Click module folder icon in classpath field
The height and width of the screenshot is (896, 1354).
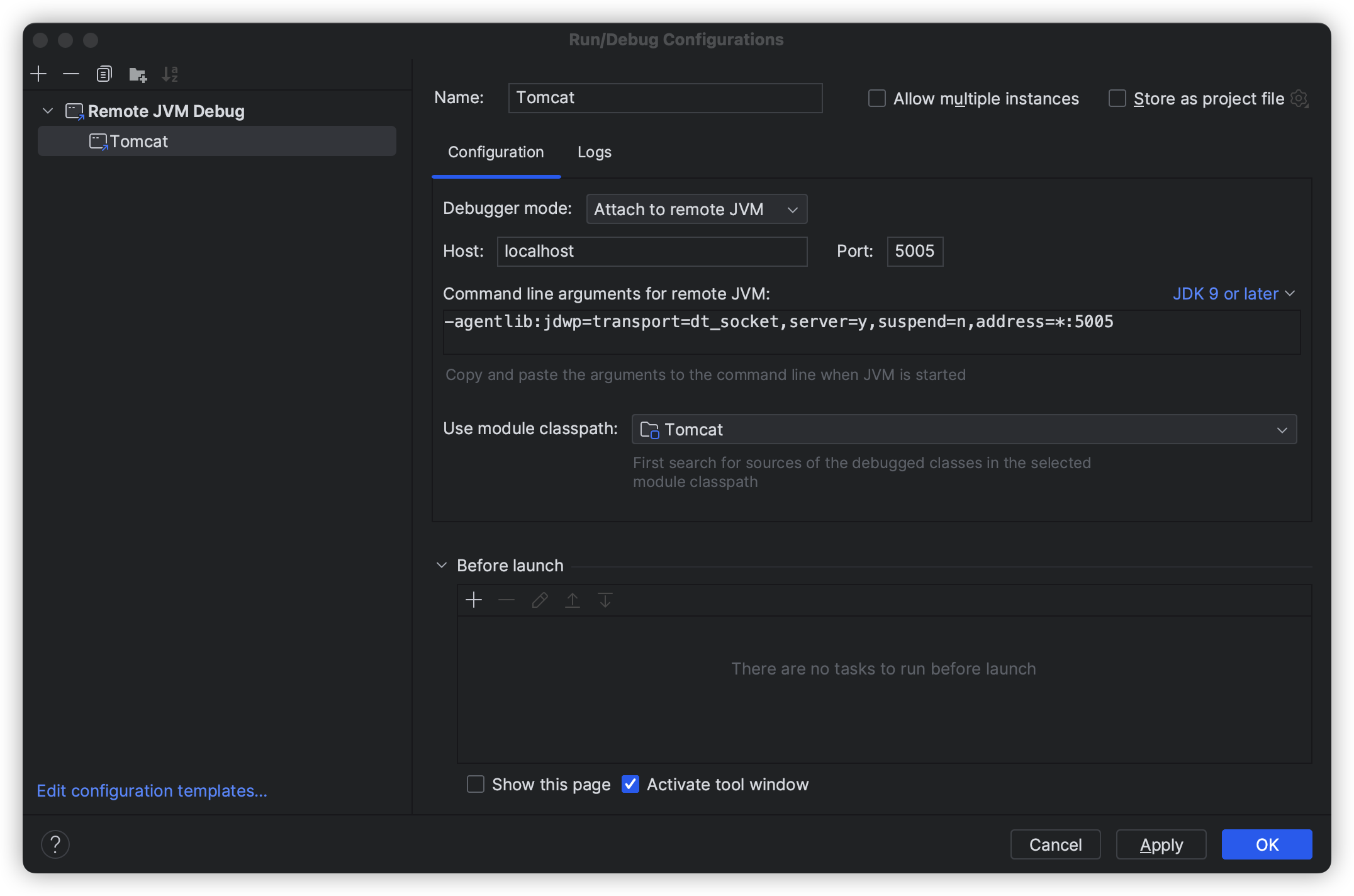649,430
